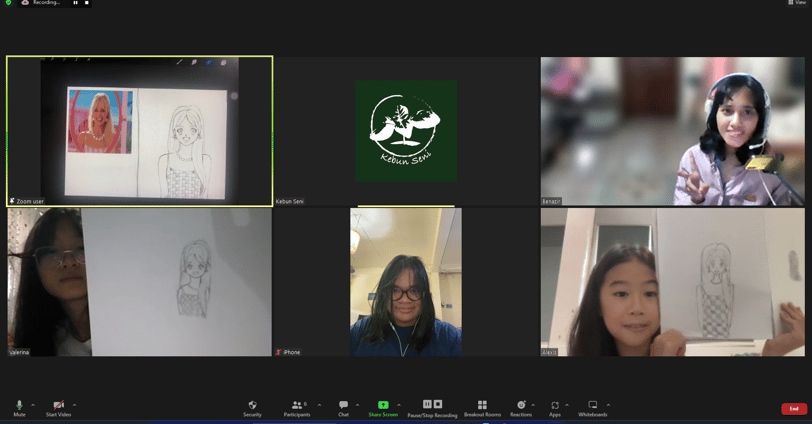Click the muted mic icon beside iPhone name
Screen dimensions: 812x424
click(279, 352)
